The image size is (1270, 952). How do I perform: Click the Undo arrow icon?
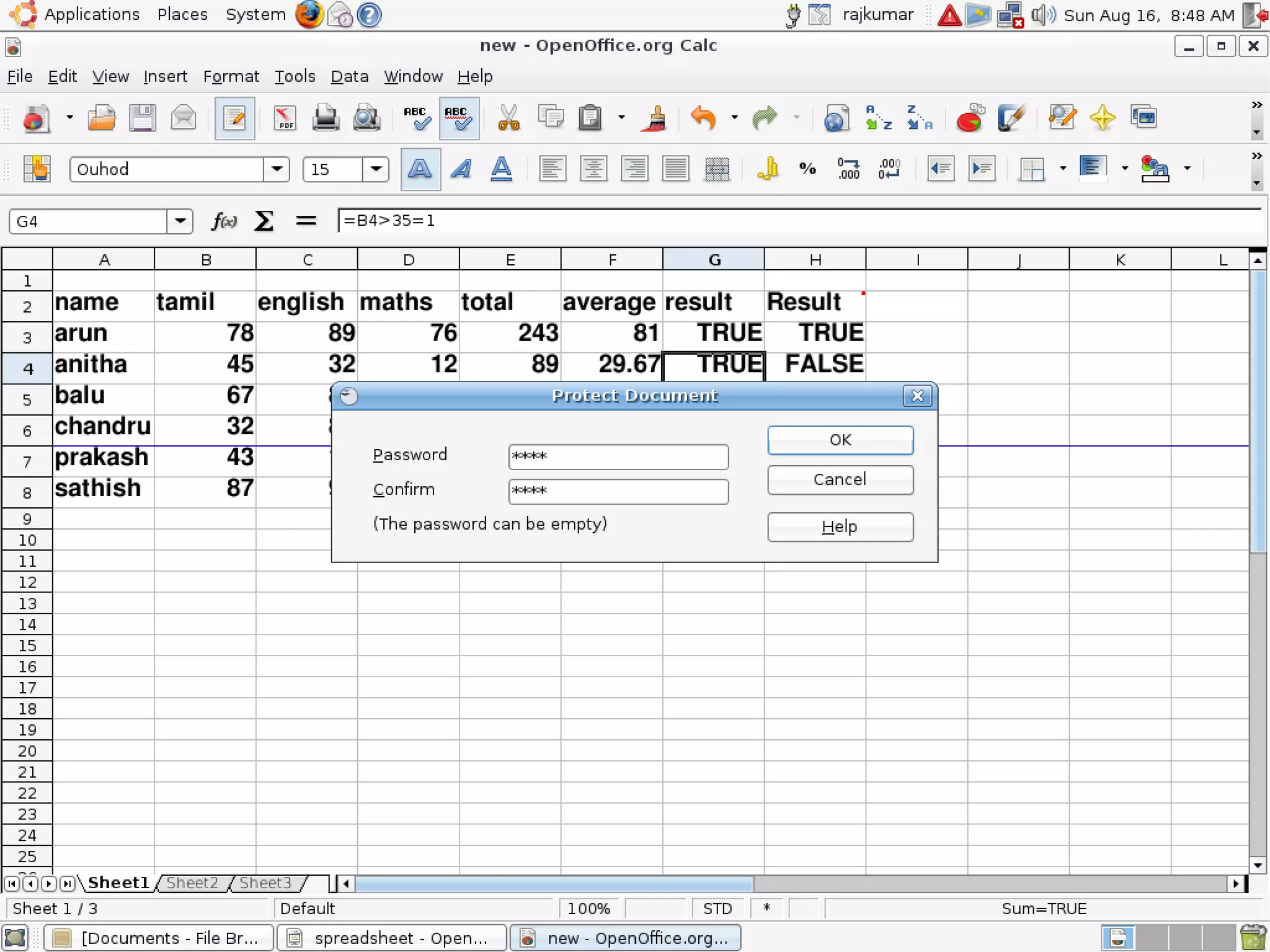tap(703, 118)
